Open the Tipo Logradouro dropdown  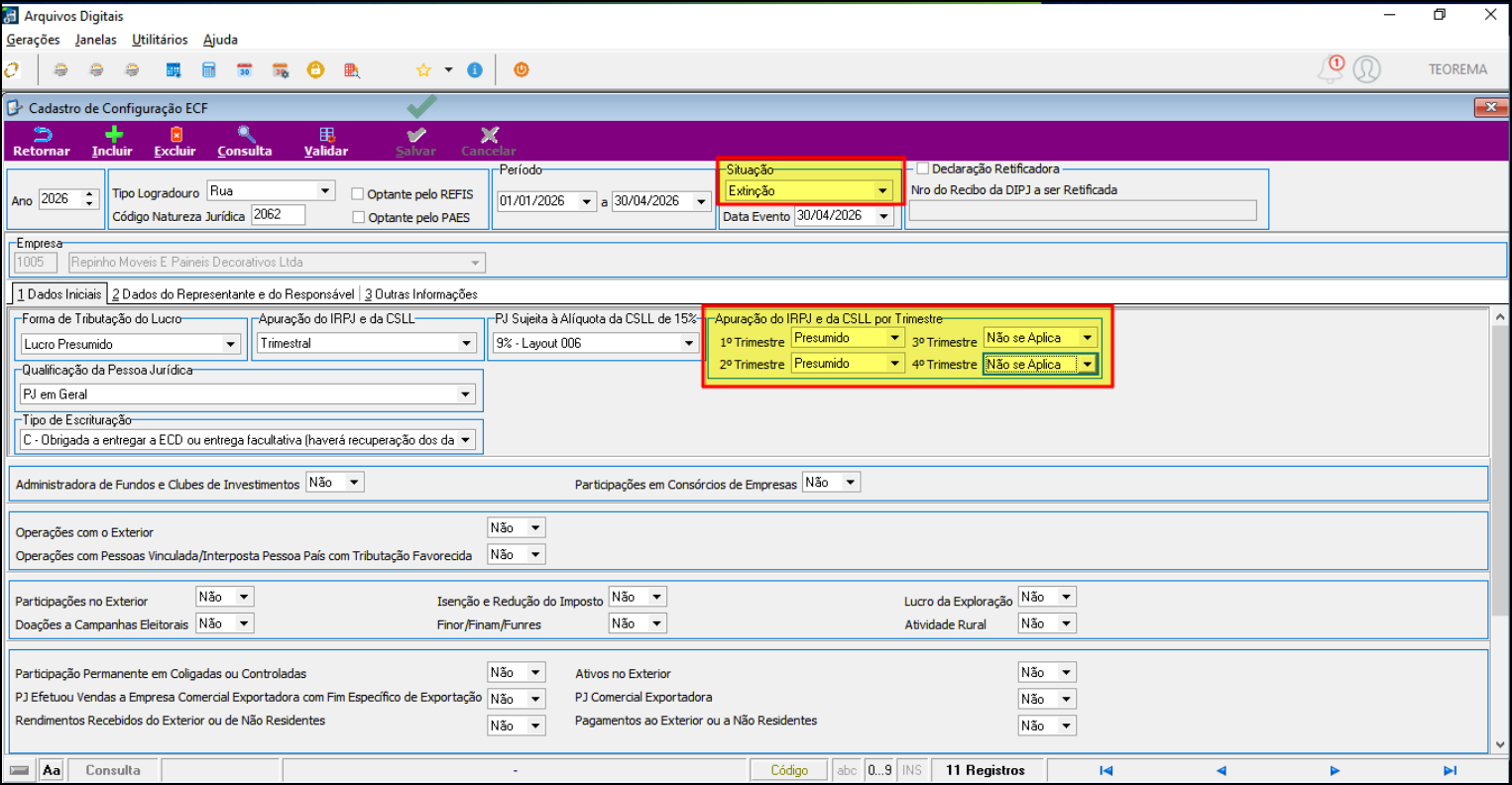pos(325,191)
